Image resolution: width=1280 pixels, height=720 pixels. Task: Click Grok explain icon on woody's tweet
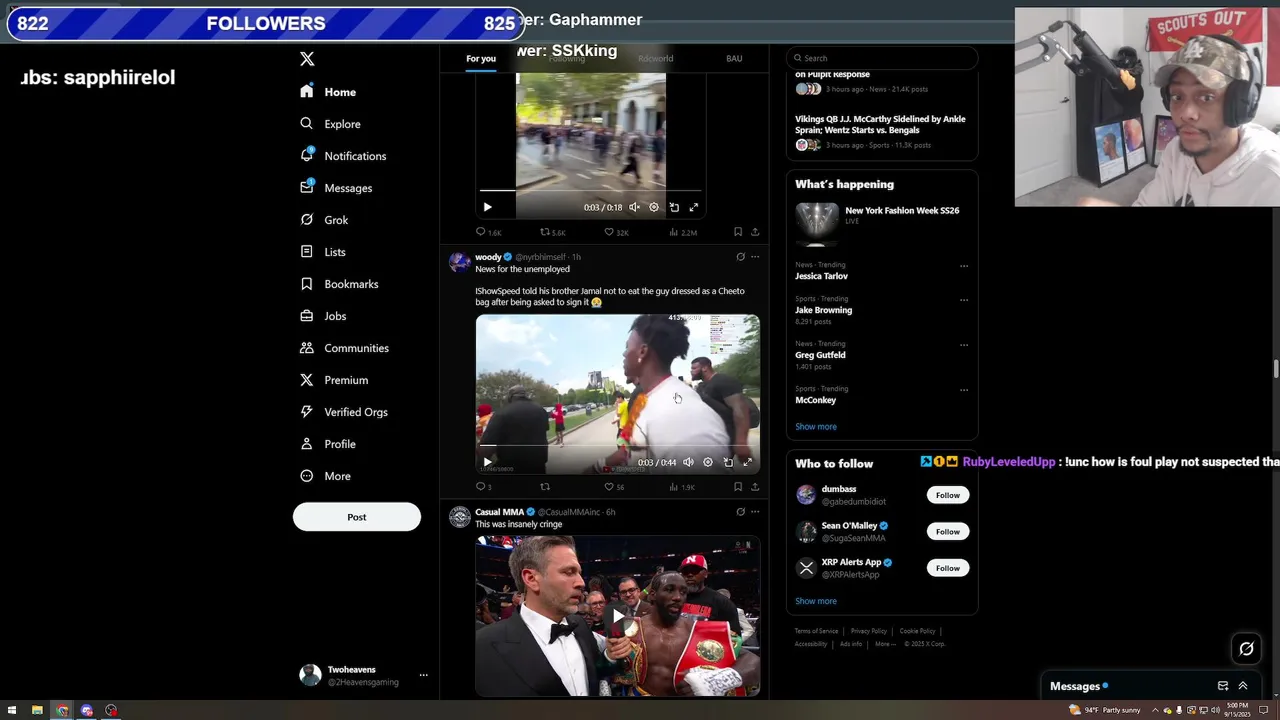pos(740,257)
